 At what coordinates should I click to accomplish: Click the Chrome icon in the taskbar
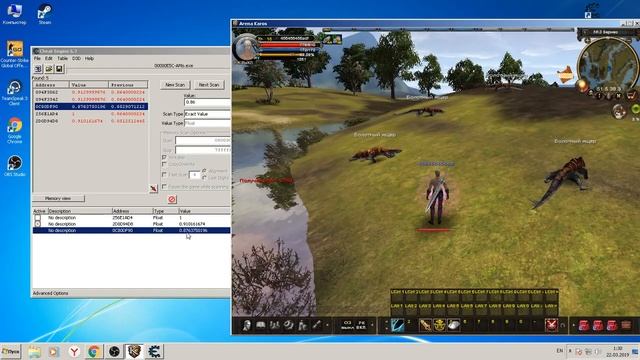(x=94, y=351)
